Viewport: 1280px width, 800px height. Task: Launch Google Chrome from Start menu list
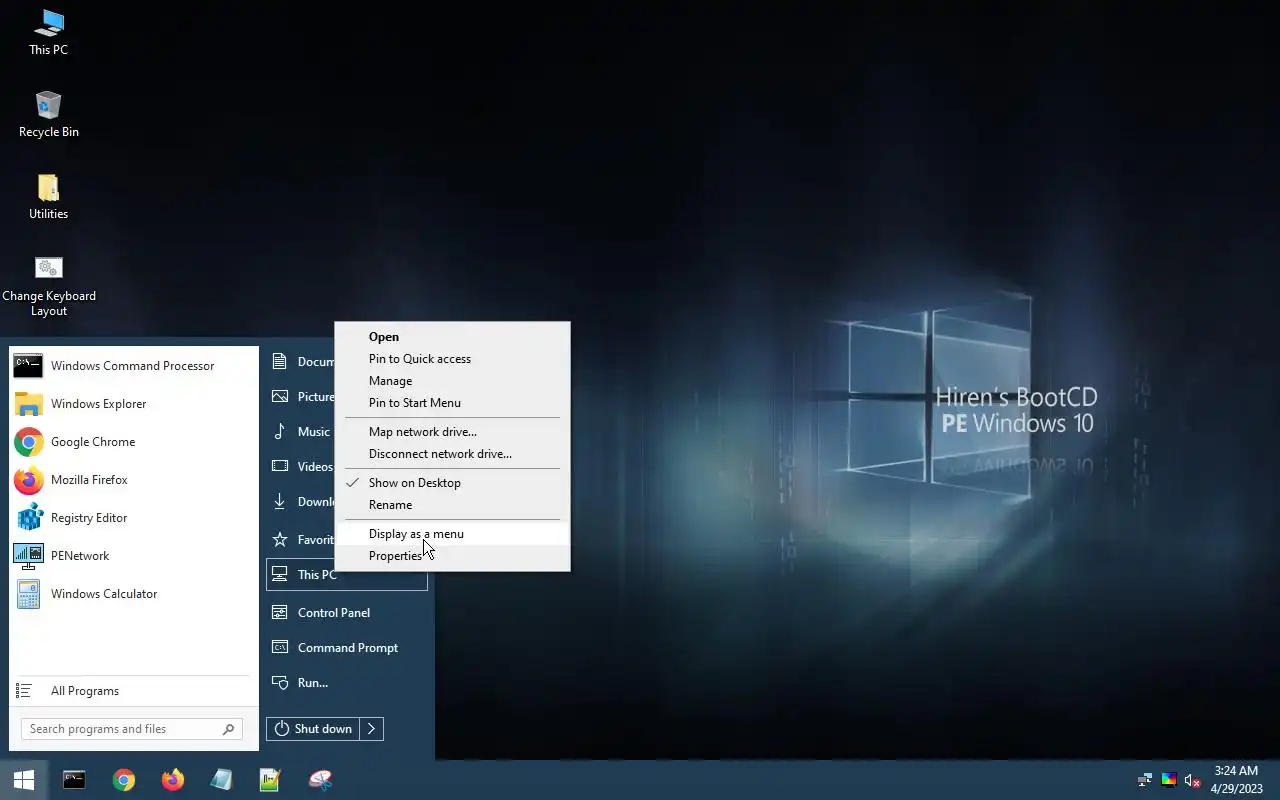coord(133,442)
